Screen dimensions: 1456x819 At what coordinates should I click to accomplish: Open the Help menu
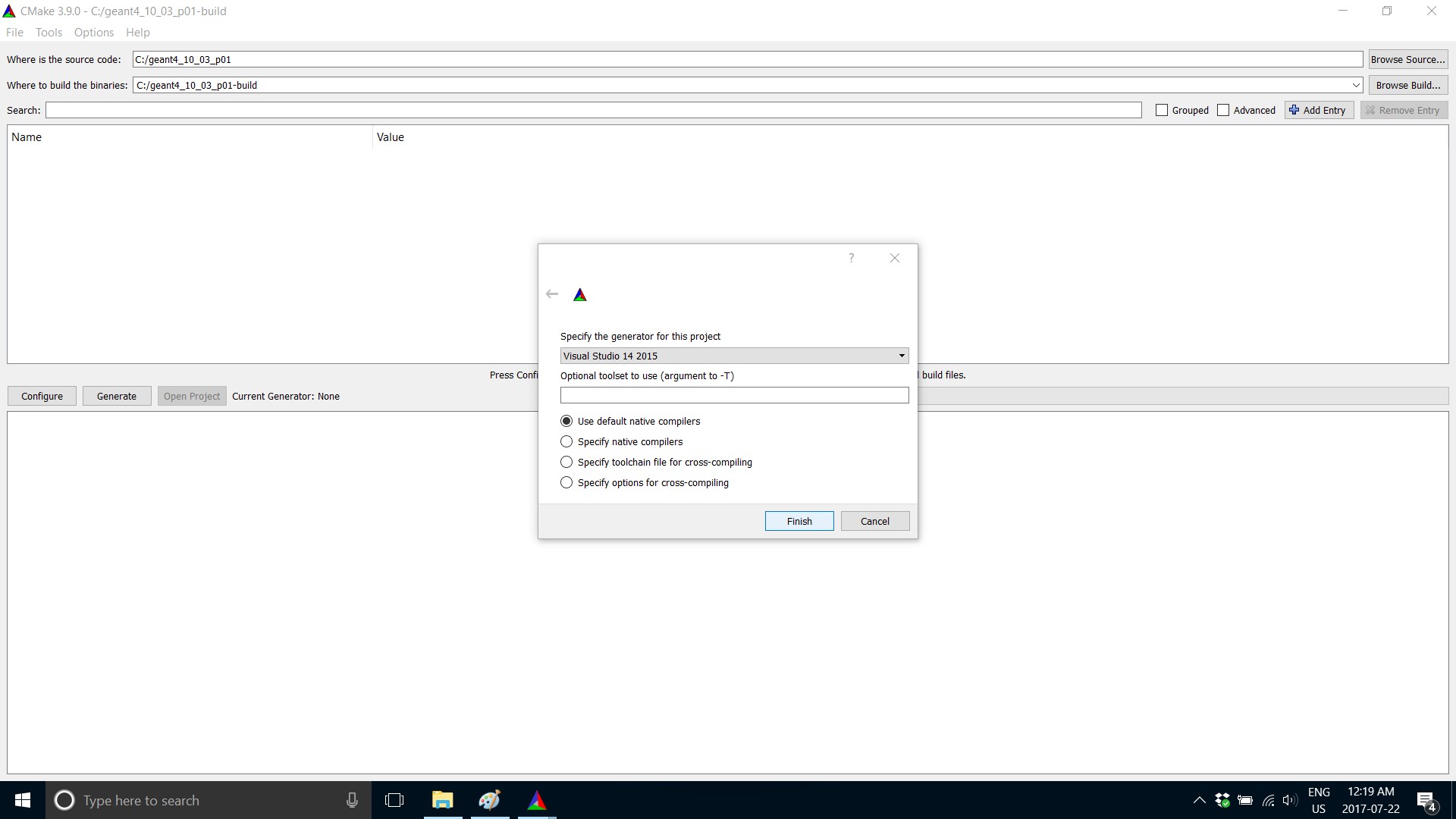tap(137, 33)
